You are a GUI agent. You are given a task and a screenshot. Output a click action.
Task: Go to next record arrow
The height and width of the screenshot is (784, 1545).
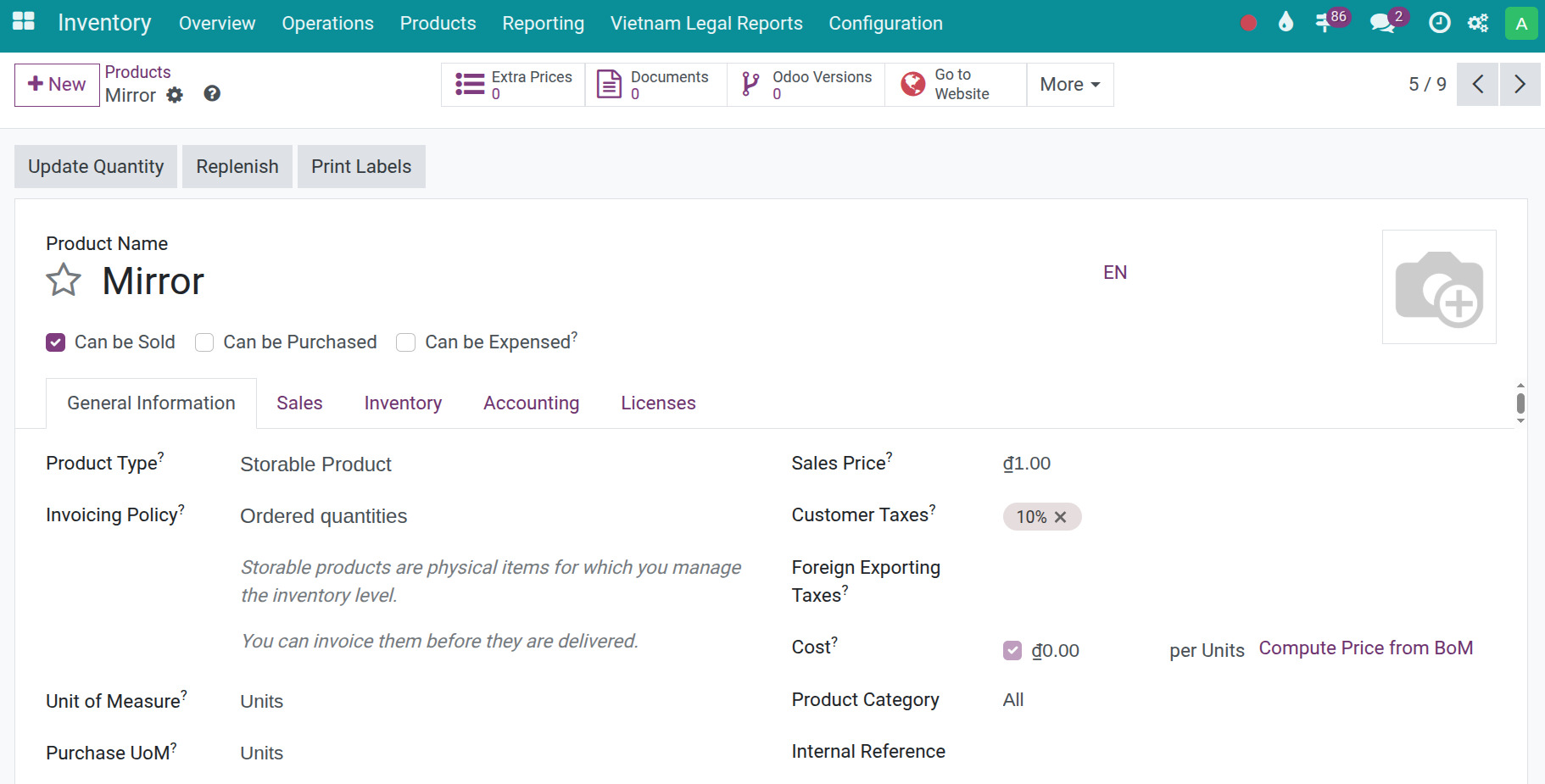[1520, 84]
